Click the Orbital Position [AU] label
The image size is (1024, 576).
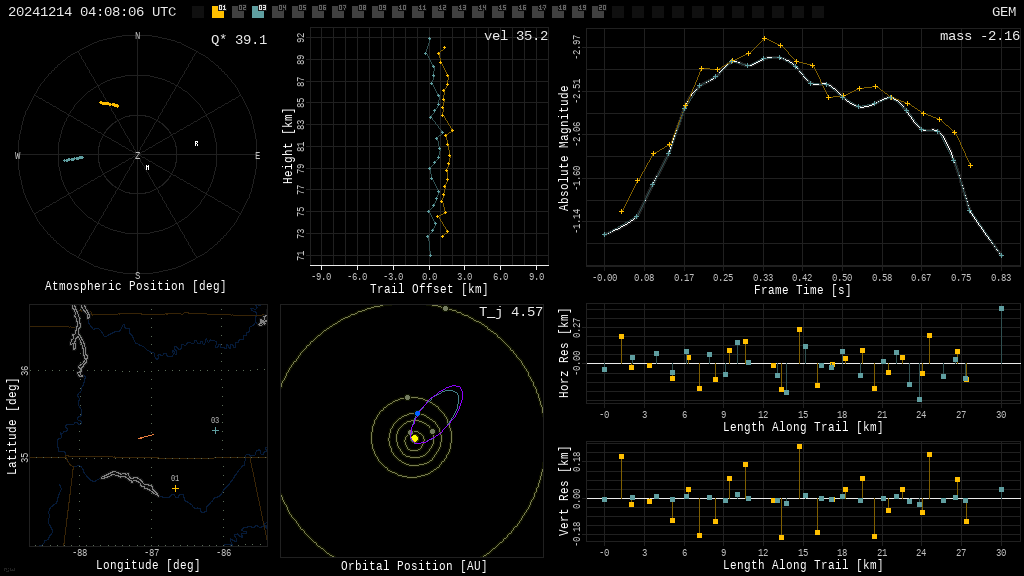pyautogui.click(x=414, y=566)
